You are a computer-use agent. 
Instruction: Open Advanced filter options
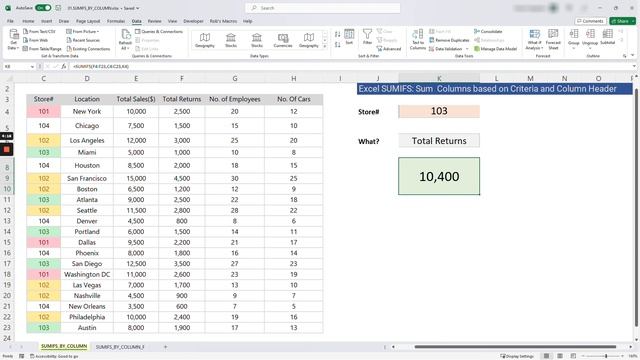[x=389, y=49]
